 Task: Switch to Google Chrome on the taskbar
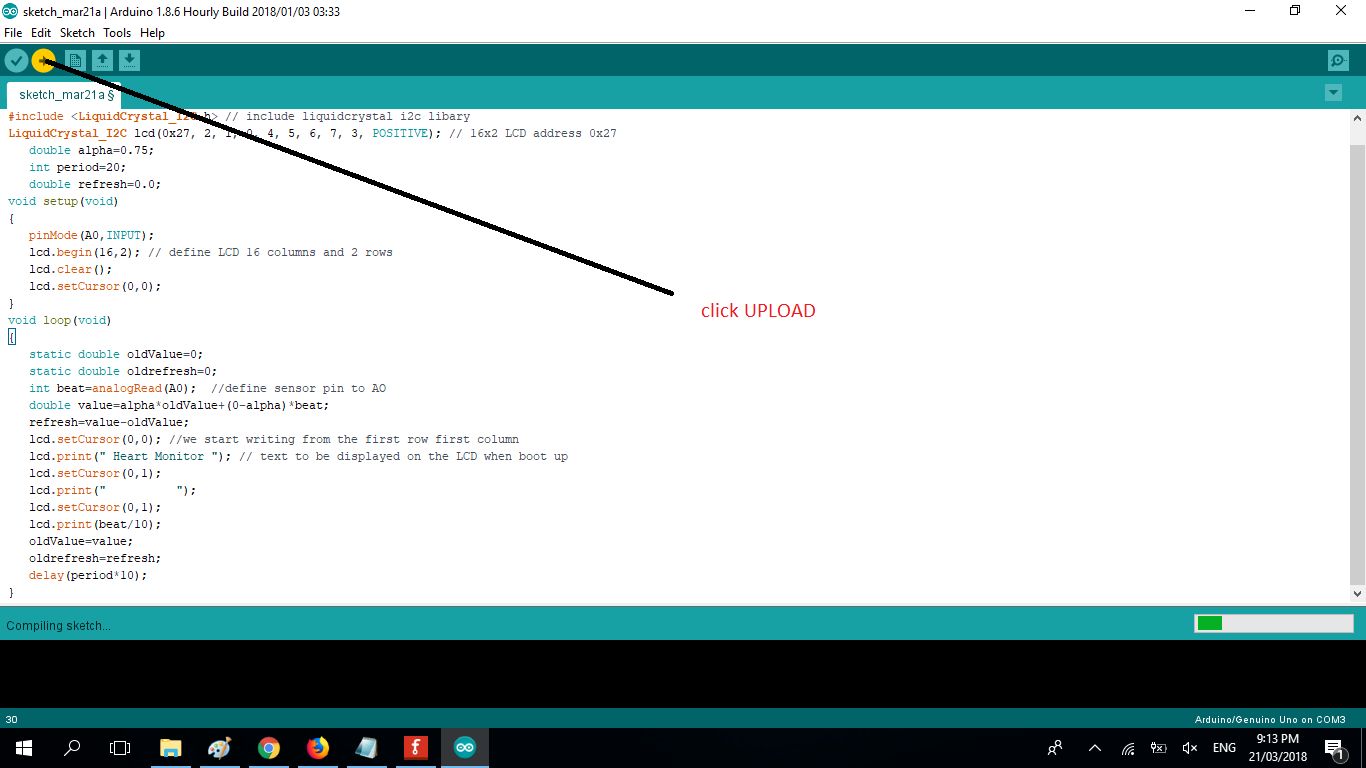(268, 748)
